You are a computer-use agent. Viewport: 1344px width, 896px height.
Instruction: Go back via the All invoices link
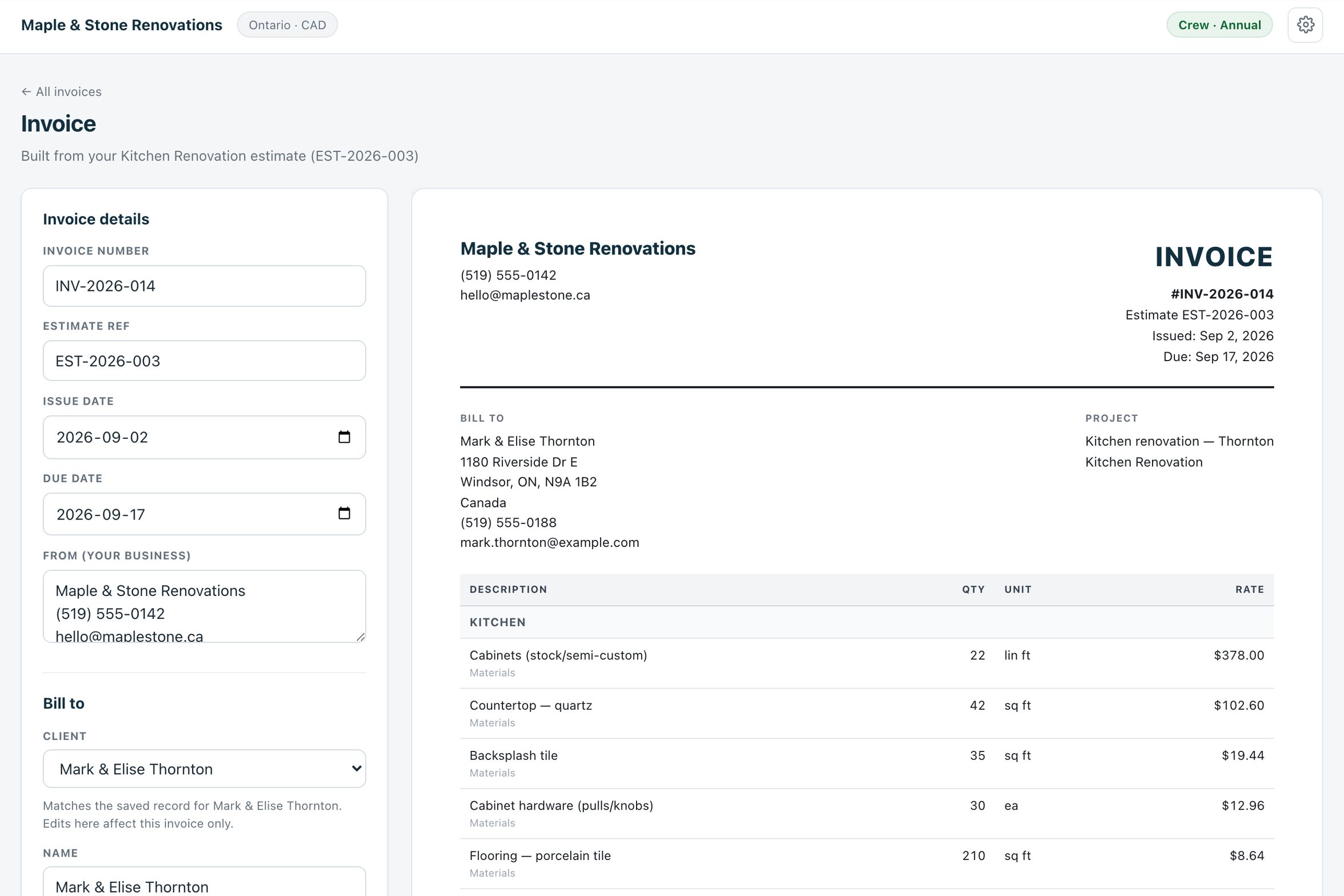[x=62, y=91]
